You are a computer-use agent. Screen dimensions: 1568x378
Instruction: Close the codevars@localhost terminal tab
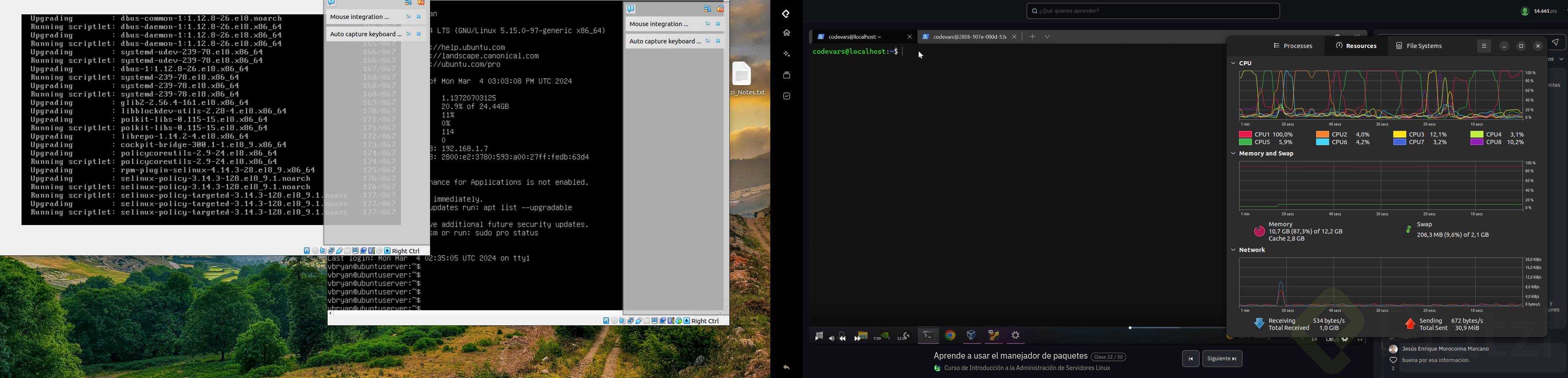909,37
